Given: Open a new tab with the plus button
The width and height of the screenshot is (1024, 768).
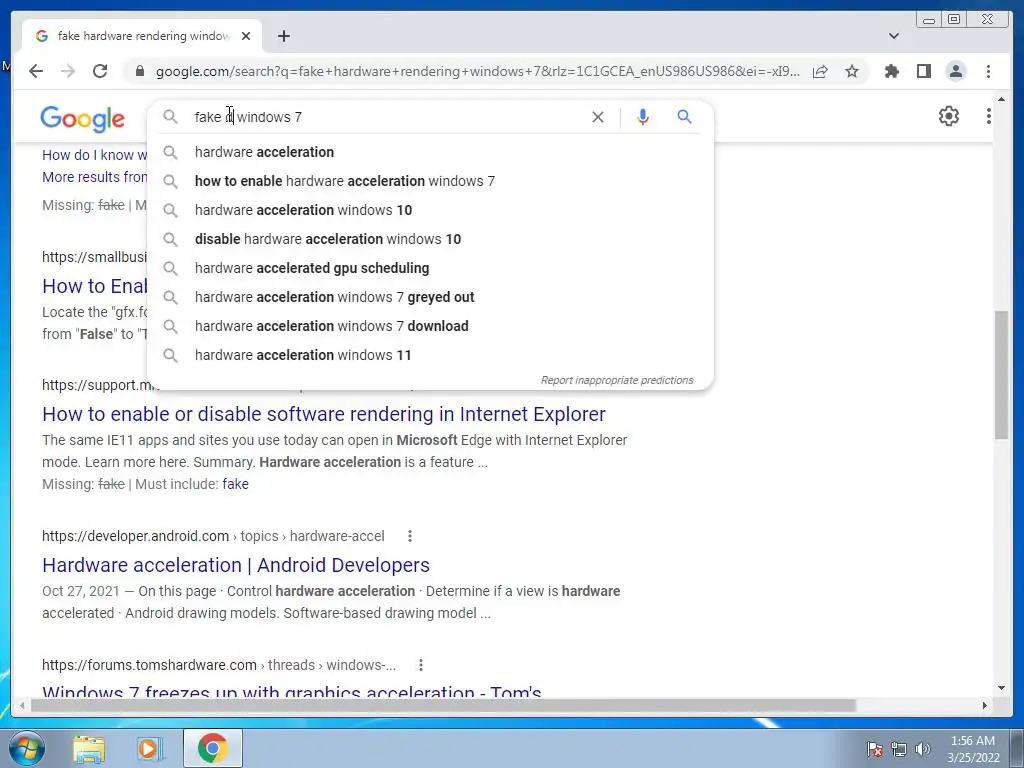Looking at the screenshot, I should (x=283, y=36).
